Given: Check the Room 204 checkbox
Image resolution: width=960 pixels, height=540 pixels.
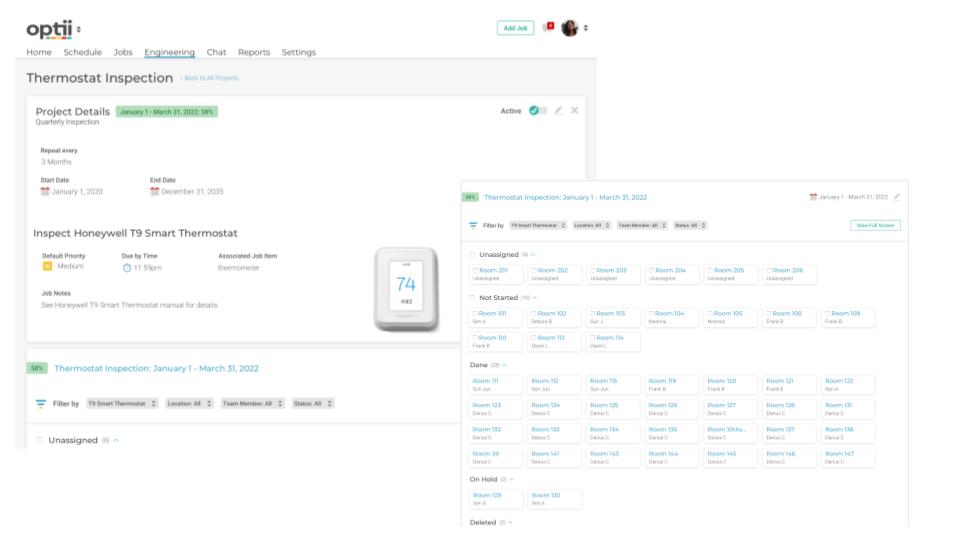Looking at the screenshot, I should pos(651,270).
